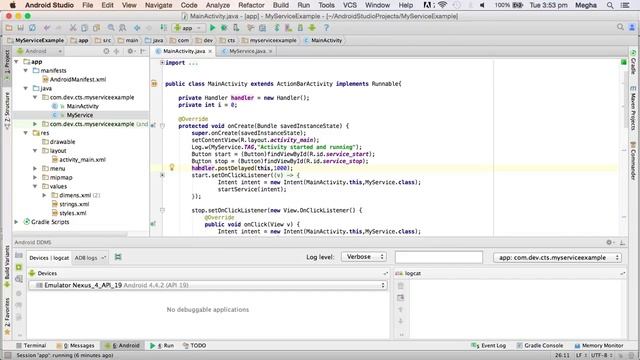This screenshot has height=360, width=640.
Task: Click the Clear logcat trash icon
Action: pyautogui.click(x=400, y=286)
